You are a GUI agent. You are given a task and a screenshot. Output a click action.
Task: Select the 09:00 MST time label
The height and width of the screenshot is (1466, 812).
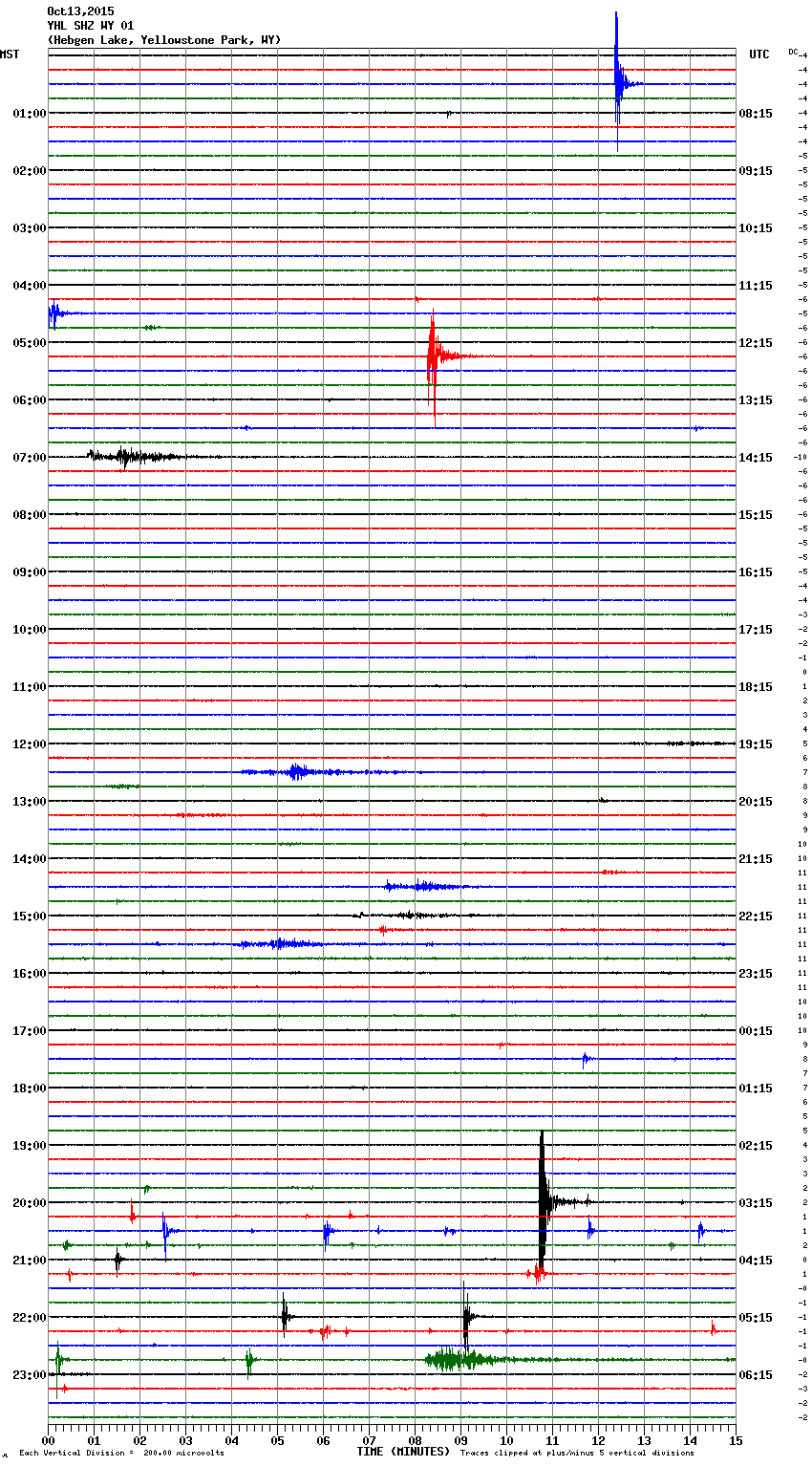coord(30,572)
